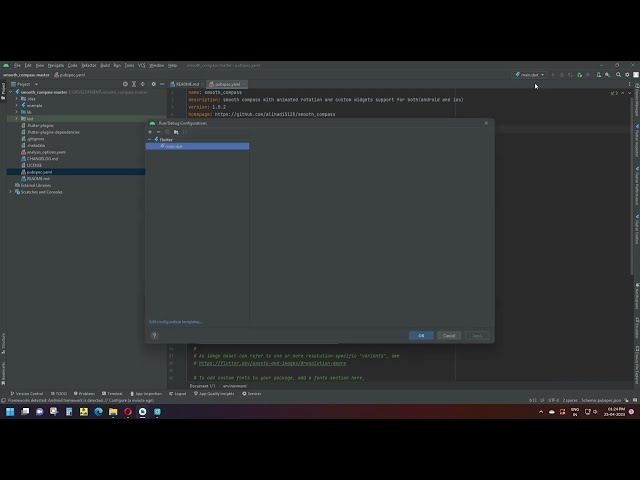640x480 pixels.
Task: Open File Explorer from taskbar
Action: pyautogui.click(x=113, y=411)
